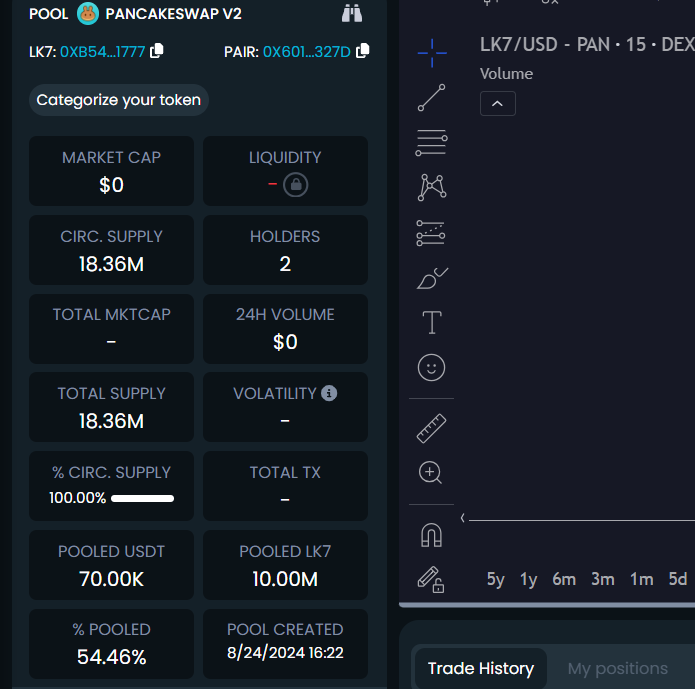Select the text annotation tool
The height and width of the screenshot is (689, 695).
click(432, 322)
